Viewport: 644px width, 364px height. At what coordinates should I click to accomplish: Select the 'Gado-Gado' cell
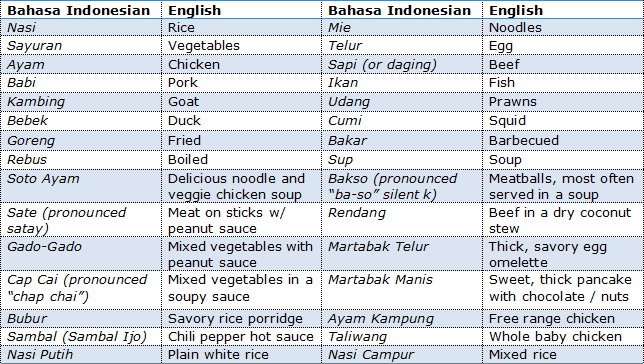[x=81, y=253]
